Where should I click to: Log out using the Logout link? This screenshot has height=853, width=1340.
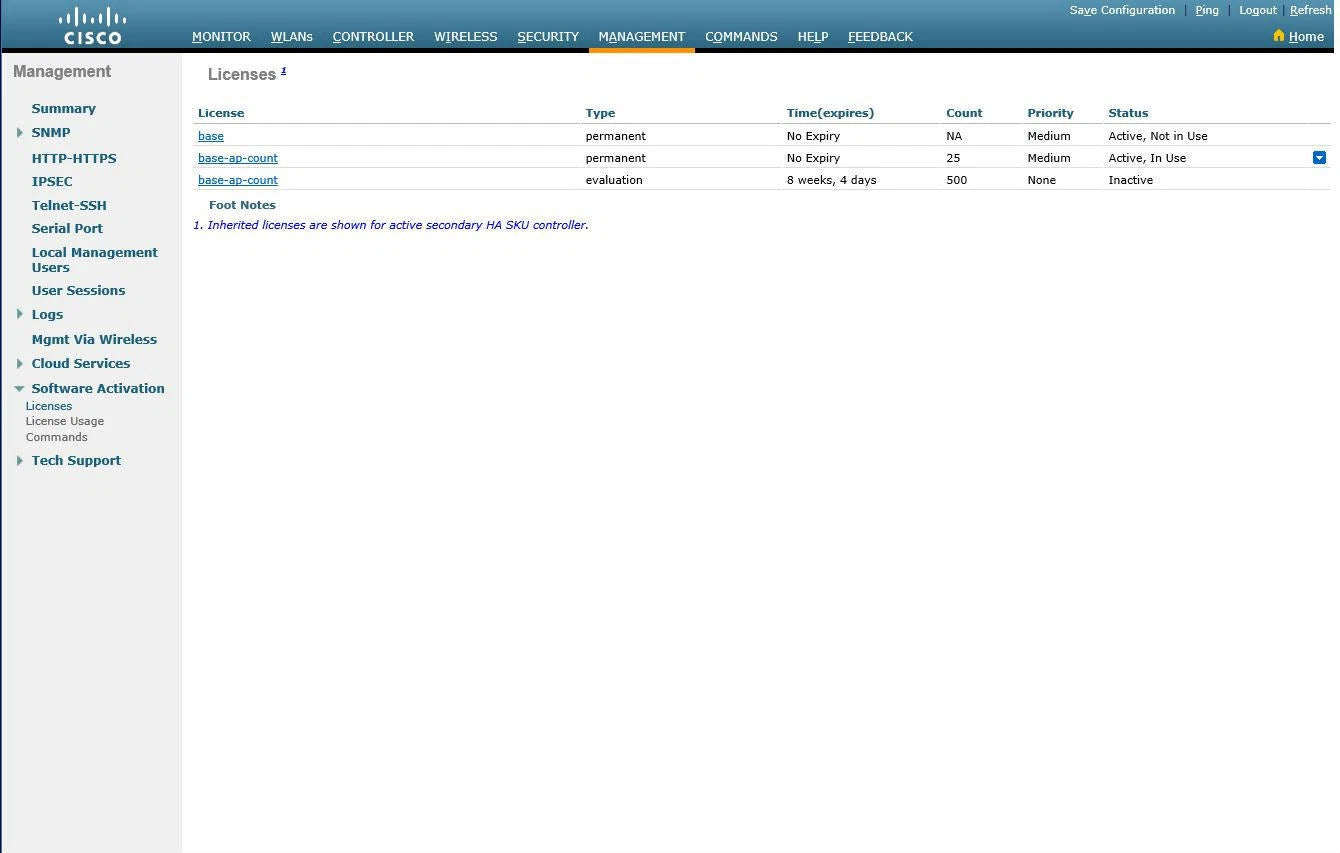1257,10
